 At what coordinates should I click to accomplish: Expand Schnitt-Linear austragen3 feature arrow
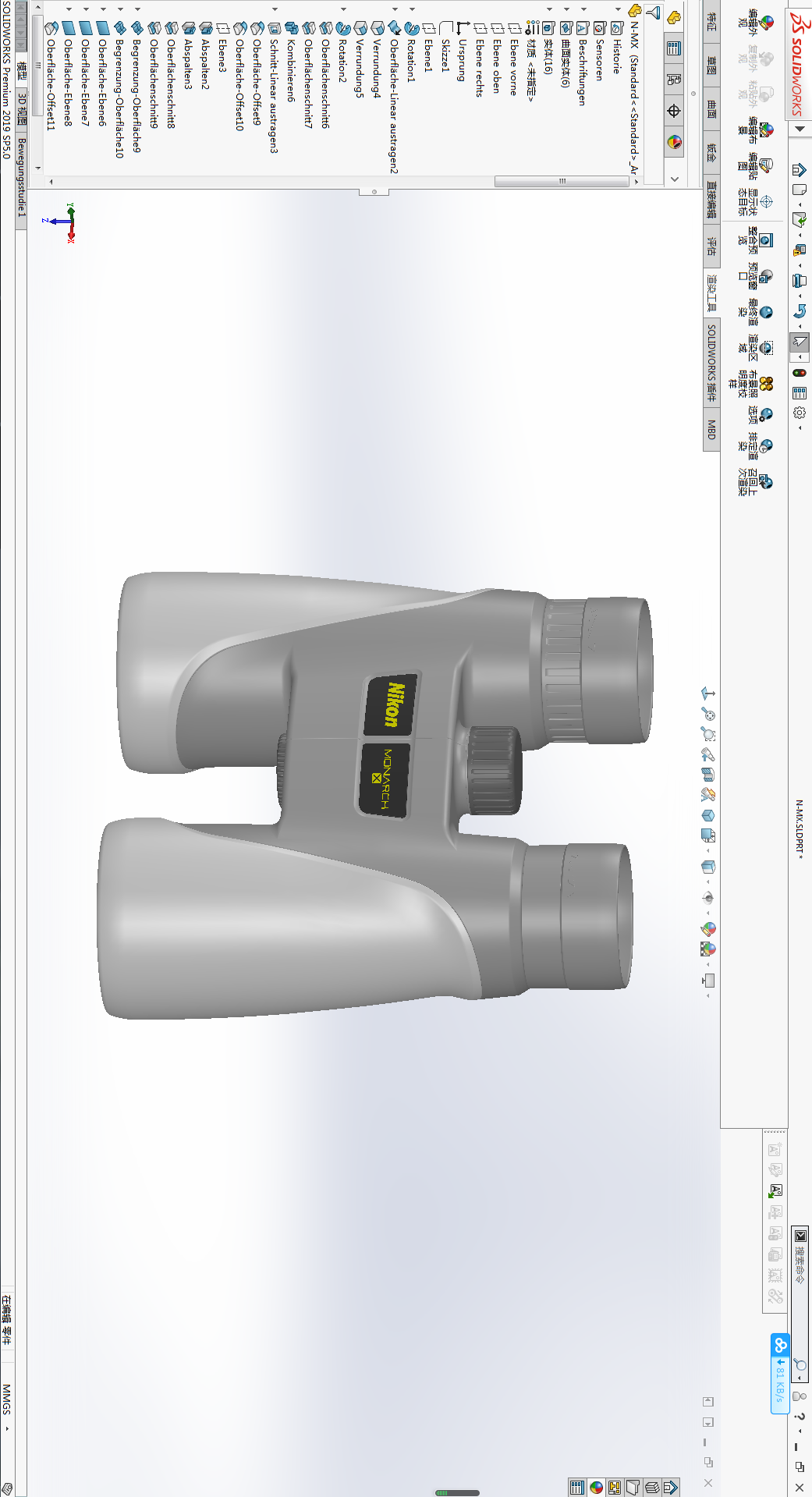tap(275, 9)
